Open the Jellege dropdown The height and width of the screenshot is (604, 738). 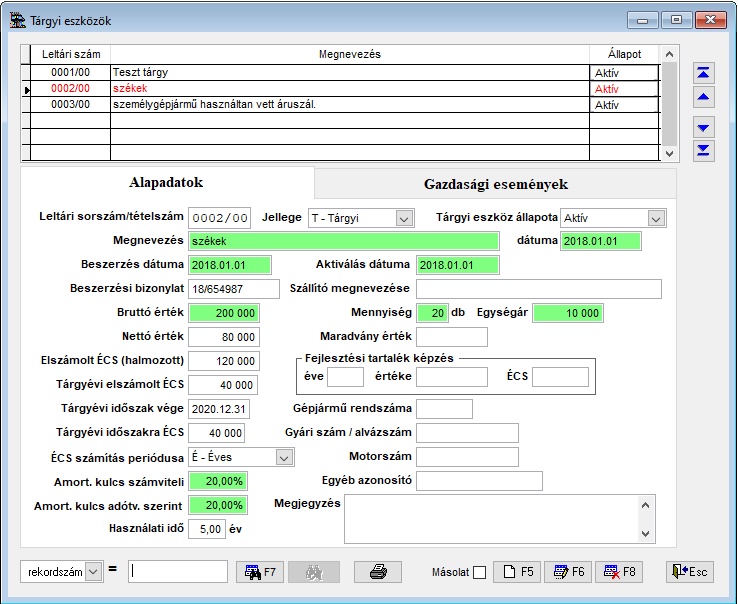403,218
